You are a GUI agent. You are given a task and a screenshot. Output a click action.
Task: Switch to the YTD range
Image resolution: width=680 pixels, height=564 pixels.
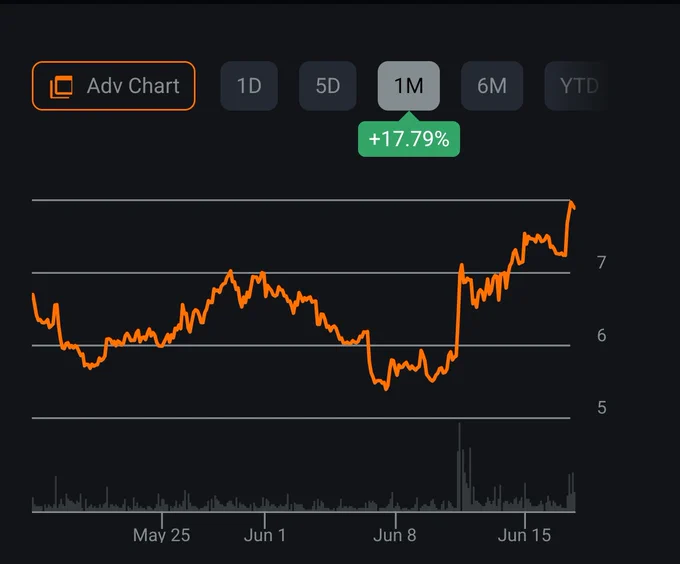[x=577, y=86]
